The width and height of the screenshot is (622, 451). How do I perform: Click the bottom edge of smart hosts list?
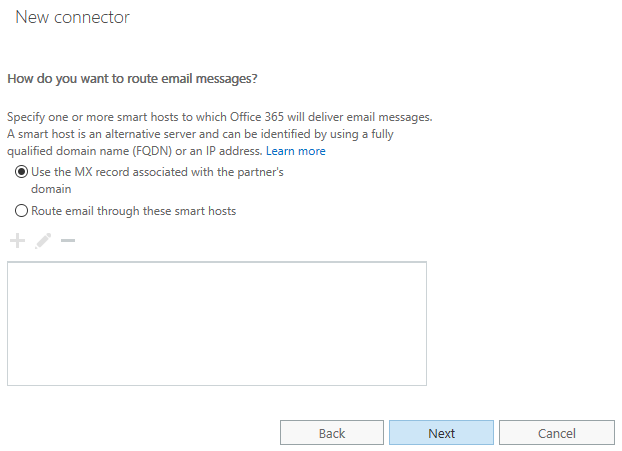point(216,384)
